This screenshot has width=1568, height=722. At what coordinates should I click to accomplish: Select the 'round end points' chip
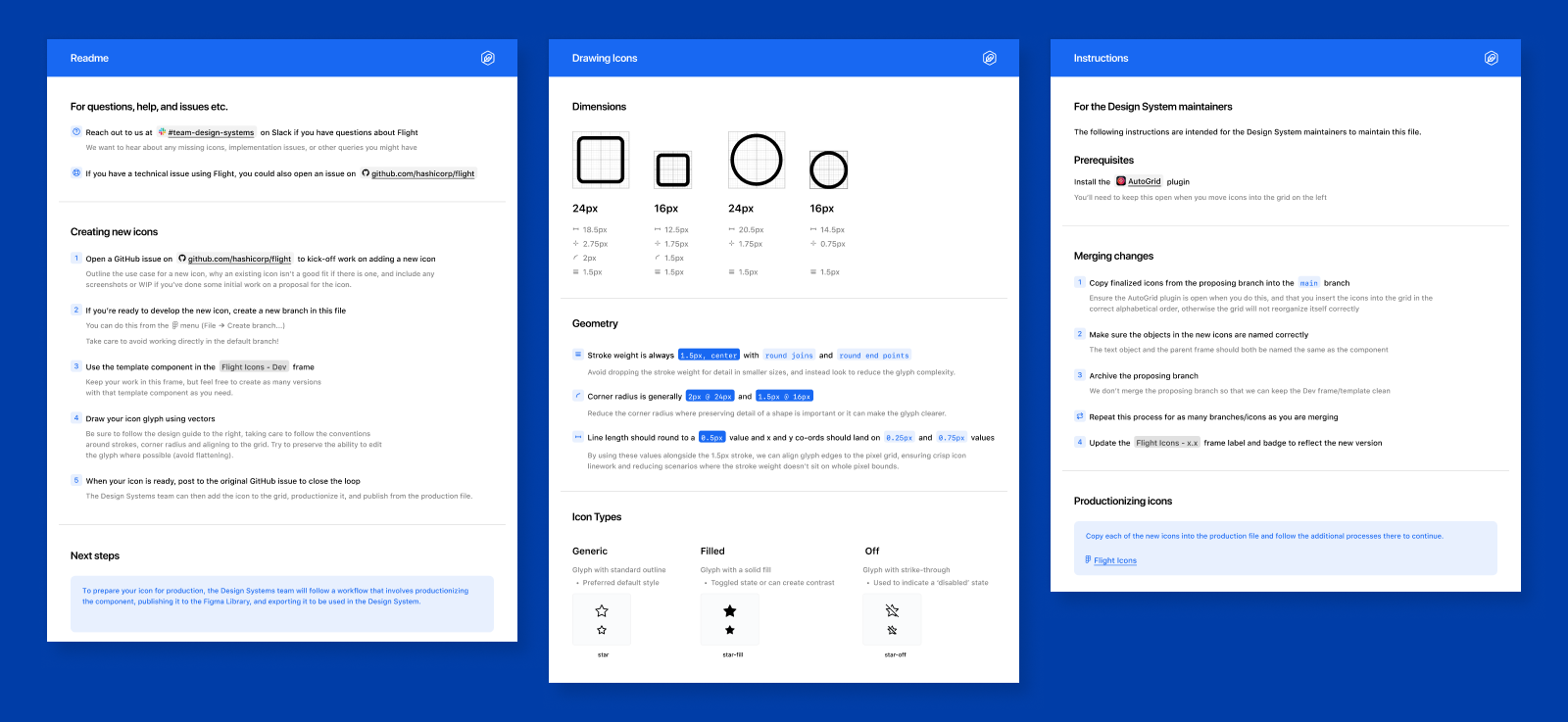pyautogui.click(x=874, y=356)
